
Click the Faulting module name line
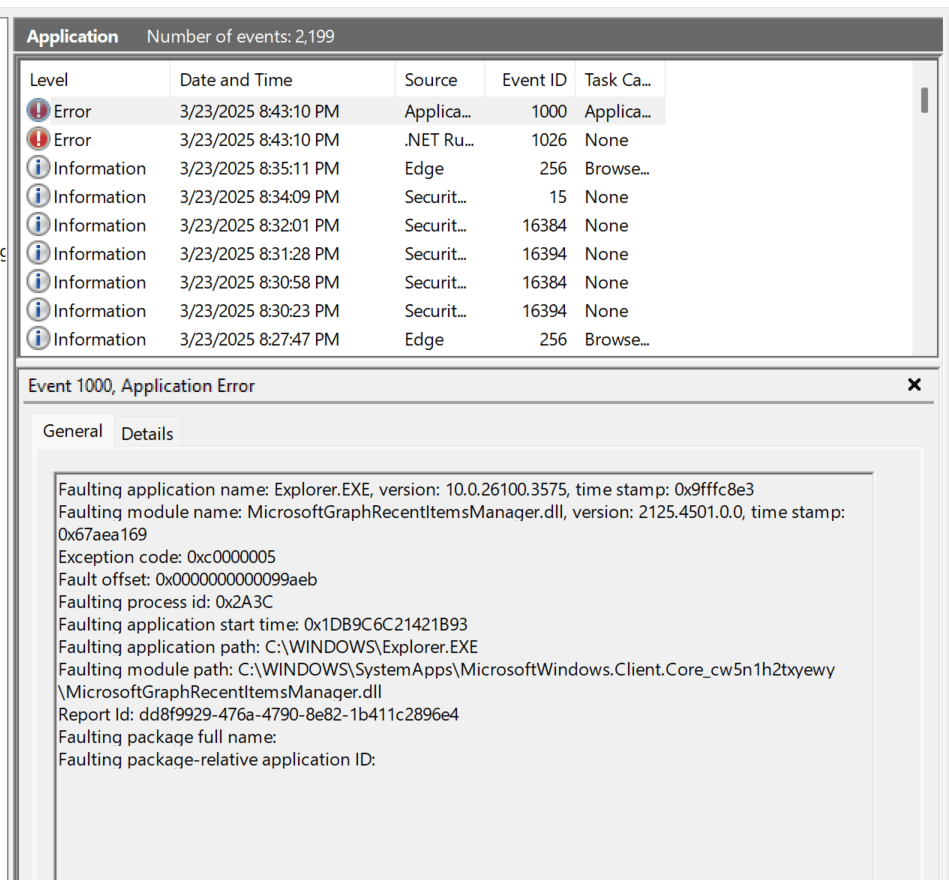452,523
